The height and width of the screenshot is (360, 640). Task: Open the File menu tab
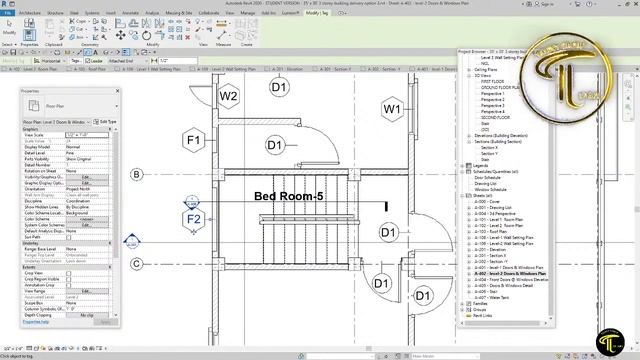(7, 13)
